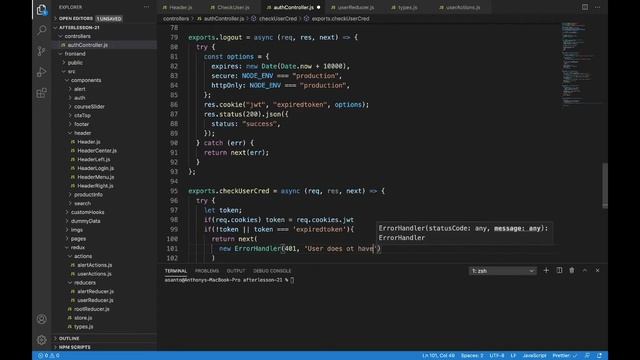Open the PROBLEMS panel tab

[x=207, y=271]
